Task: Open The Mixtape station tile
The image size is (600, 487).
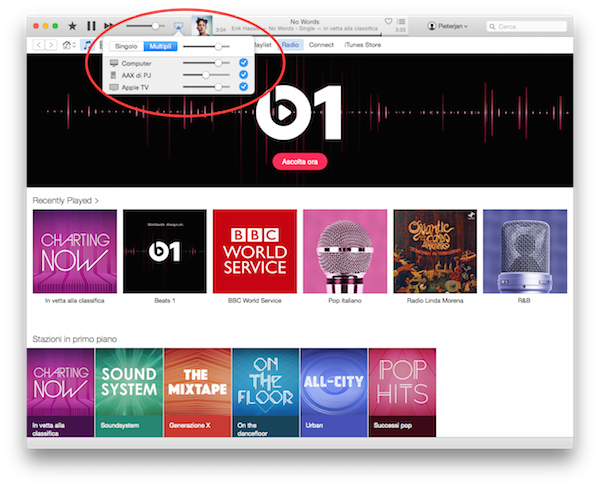Action: (197, 393)
